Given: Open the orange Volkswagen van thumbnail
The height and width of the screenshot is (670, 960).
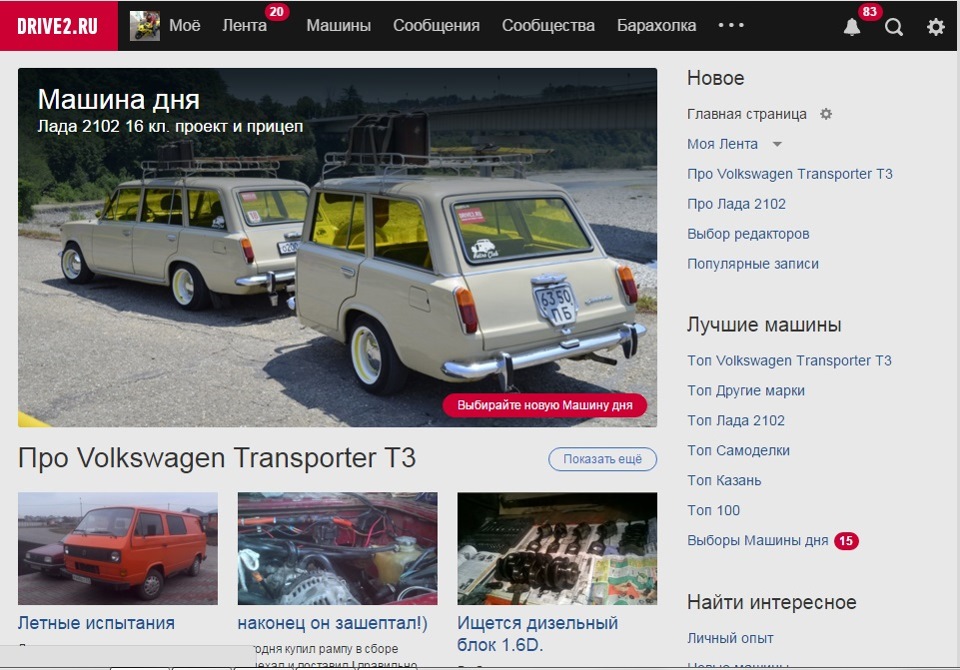Looking at the screenshot, I should [x=118, y=549].
